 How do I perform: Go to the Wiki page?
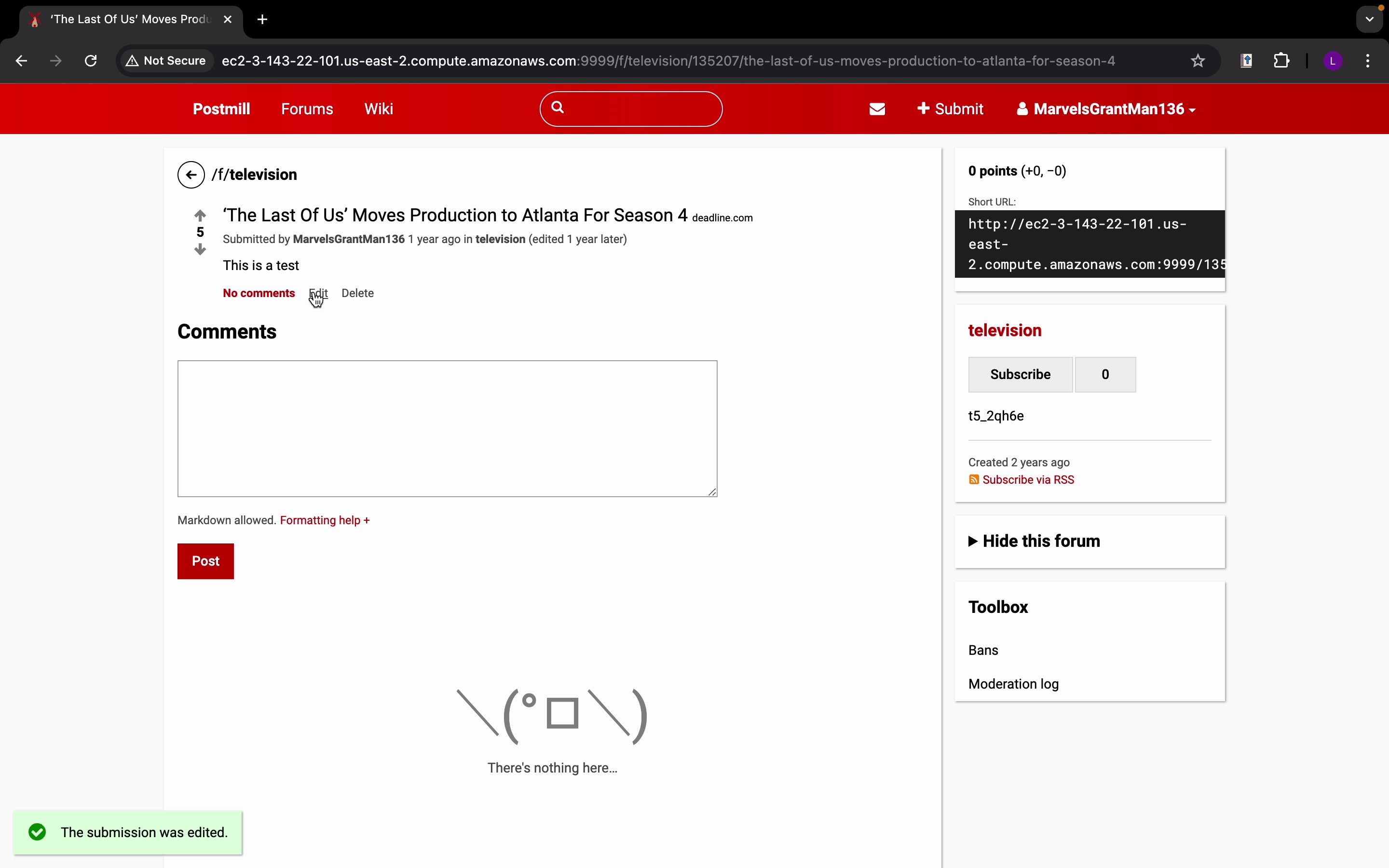point(378,109)
